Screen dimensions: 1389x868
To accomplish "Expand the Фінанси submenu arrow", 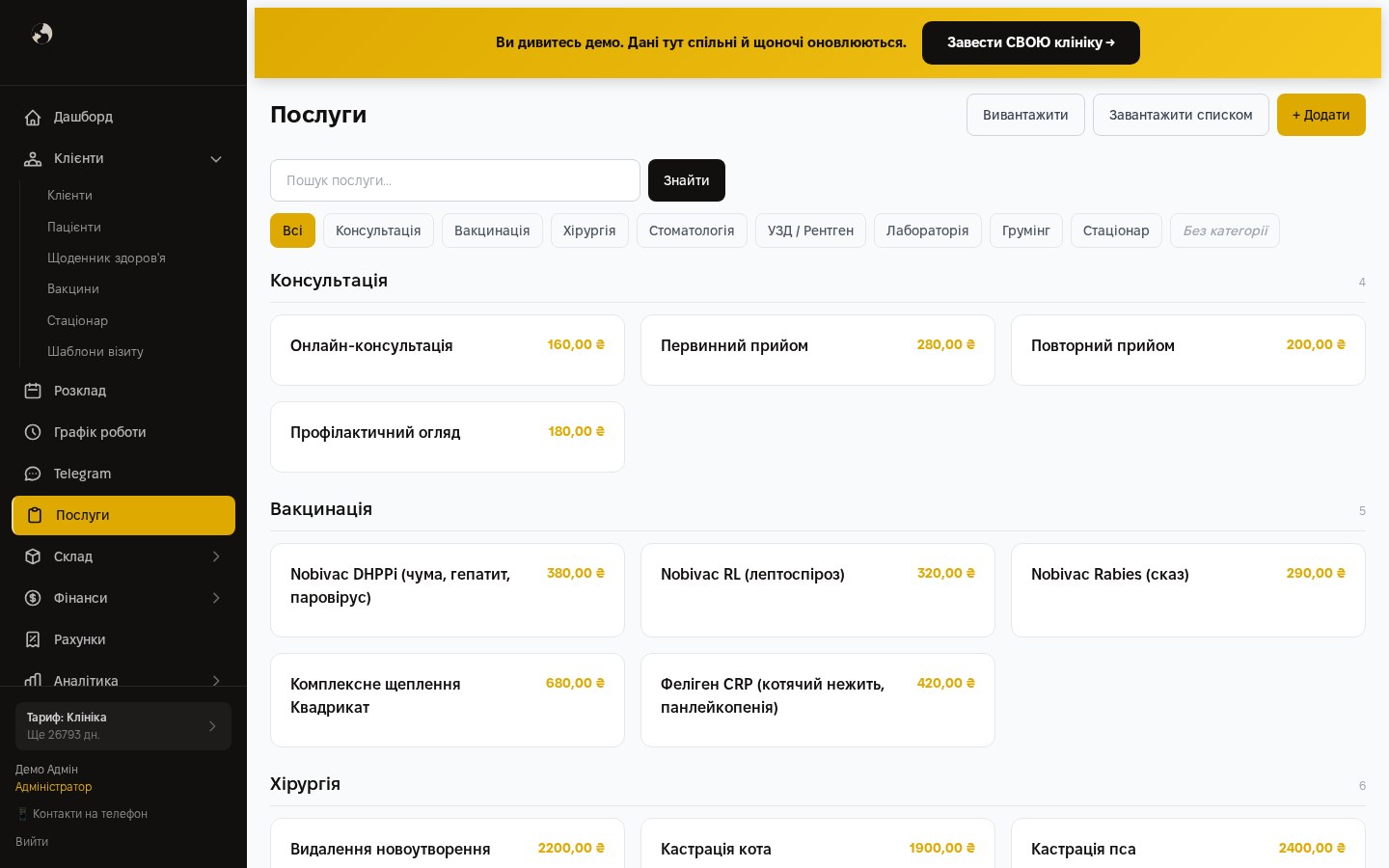I will click(216, 598).
